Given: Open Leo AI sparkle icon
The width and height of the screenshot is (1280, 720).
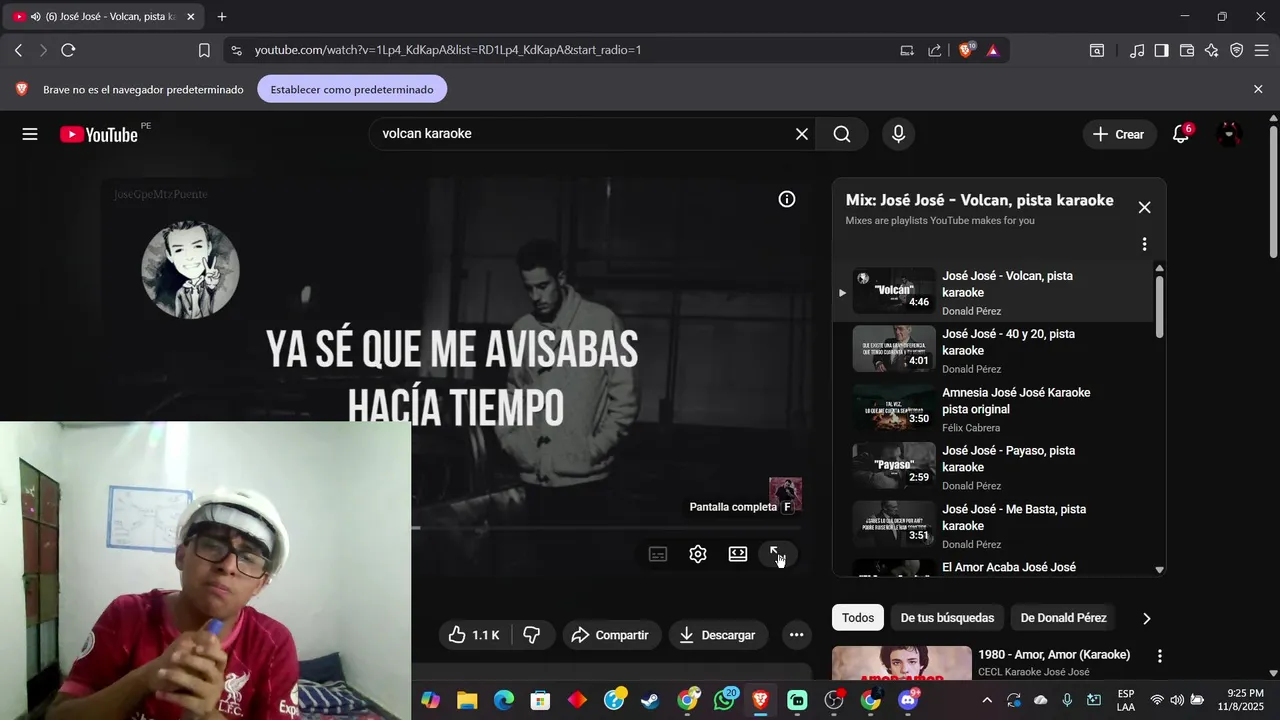Looking at the screenshot, I should pyautogui.click(x=1212, y=50).
